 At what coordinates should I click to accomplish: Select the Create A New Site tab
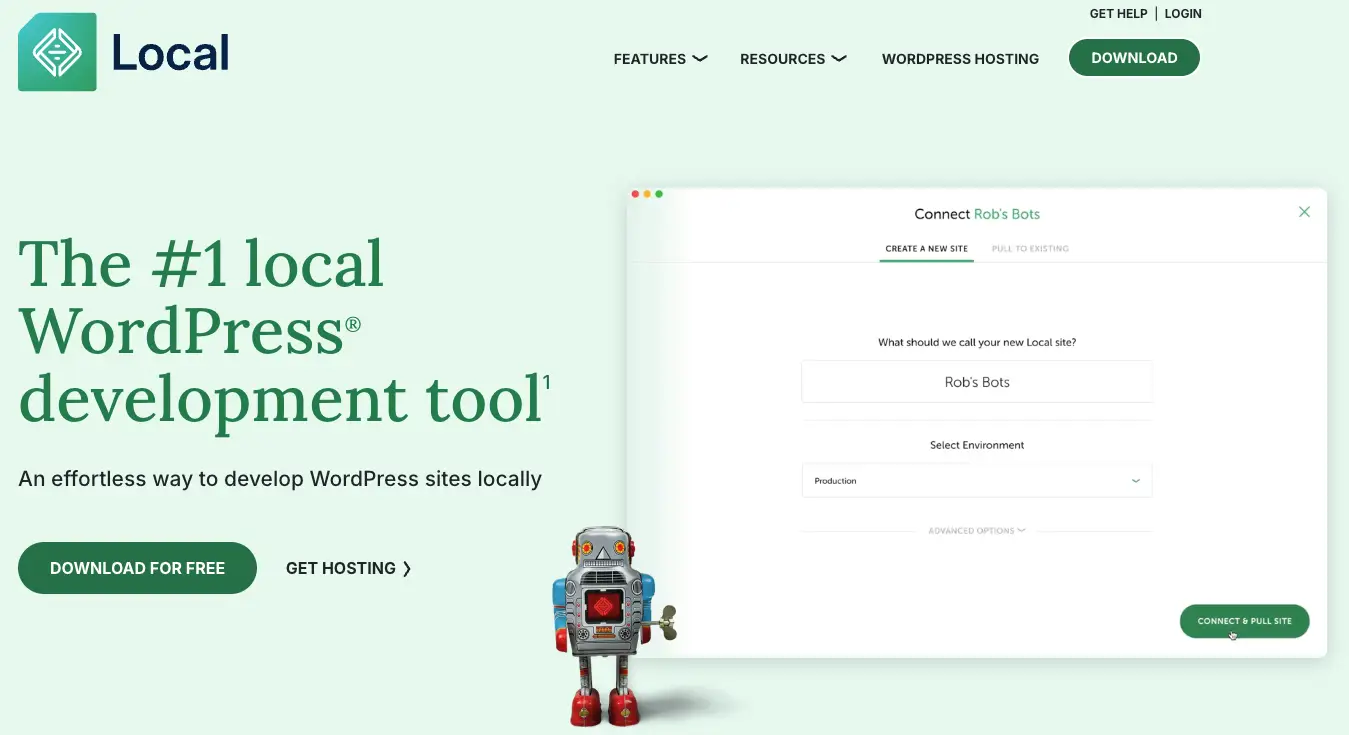pos(927,248)
